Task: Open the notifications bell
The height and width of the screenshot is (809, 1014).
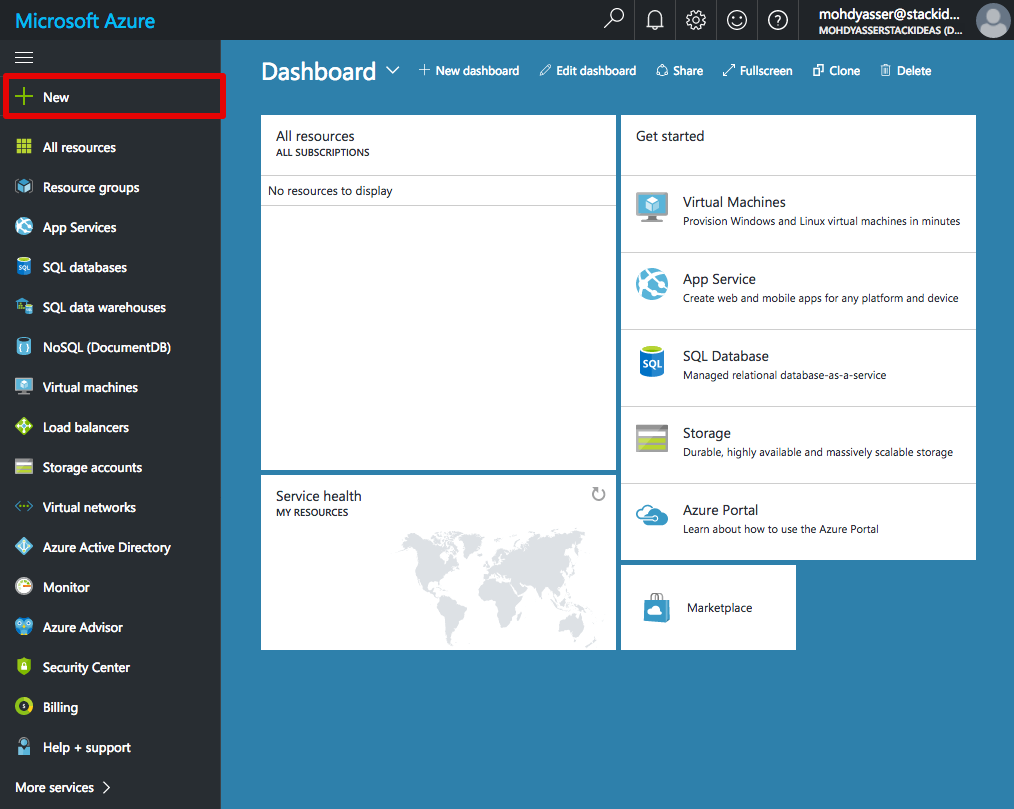Action: [x=654, y=20]
